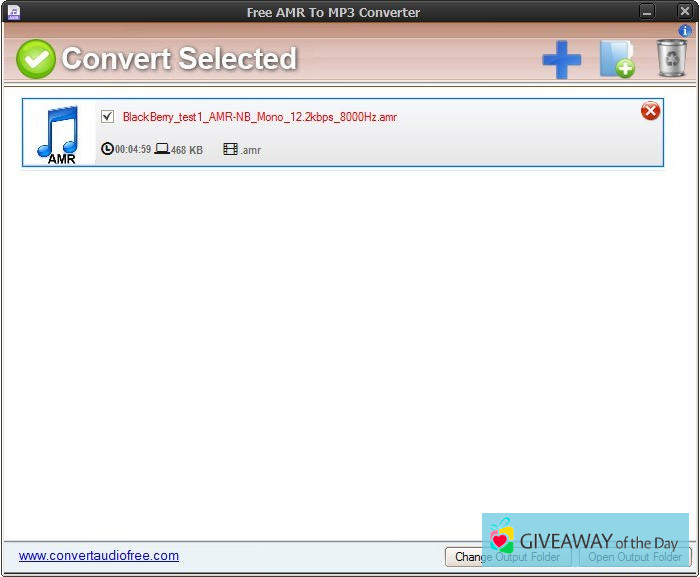Image resolution: width=700 pixels, height=577 pixels.
Task: Click the green checkmark Convert icon
Action: 36,59
